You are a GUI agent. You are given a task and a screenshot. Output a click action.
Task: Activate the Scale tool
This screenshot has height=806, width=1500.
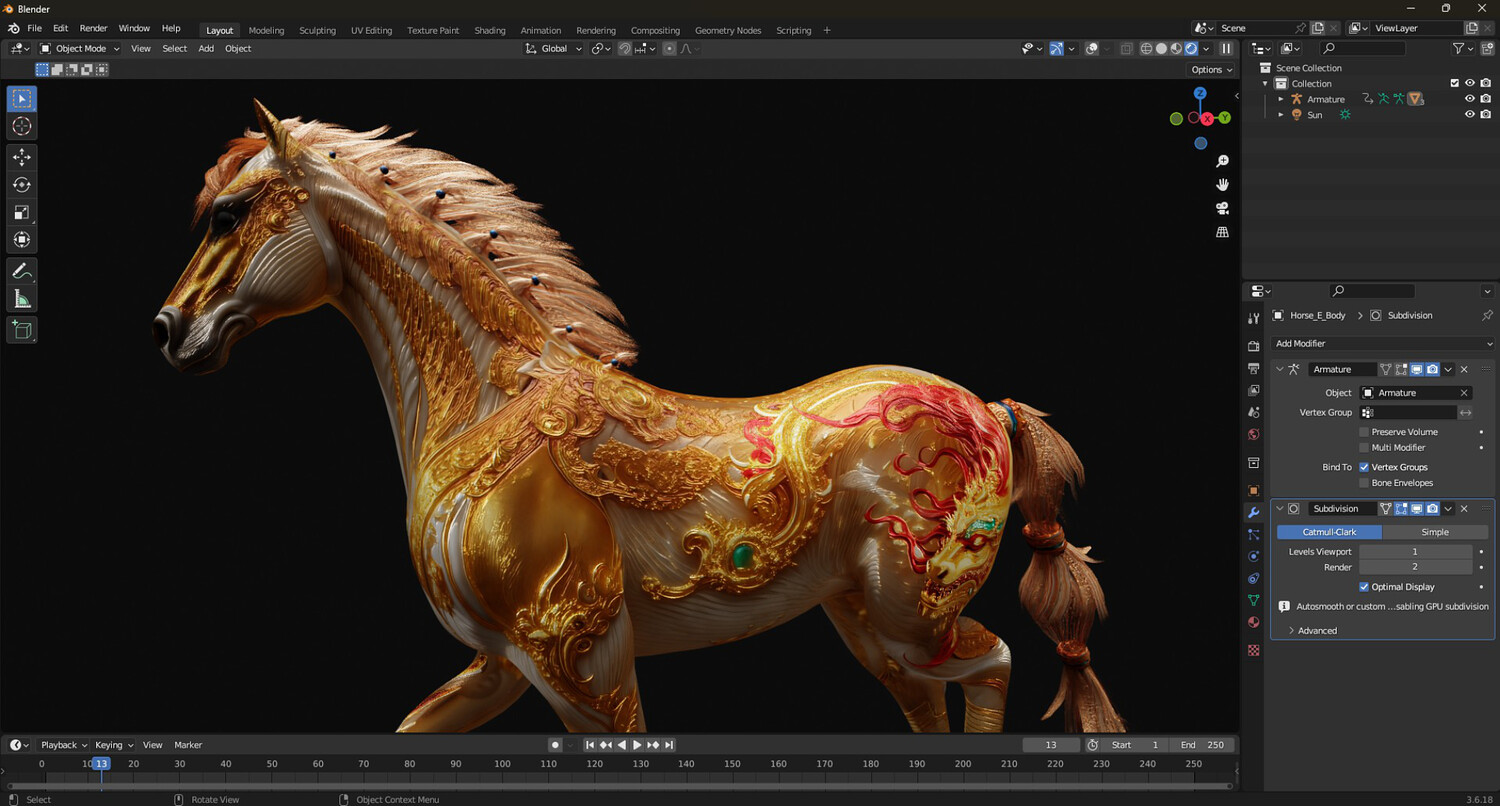click(x=22, y=212)
